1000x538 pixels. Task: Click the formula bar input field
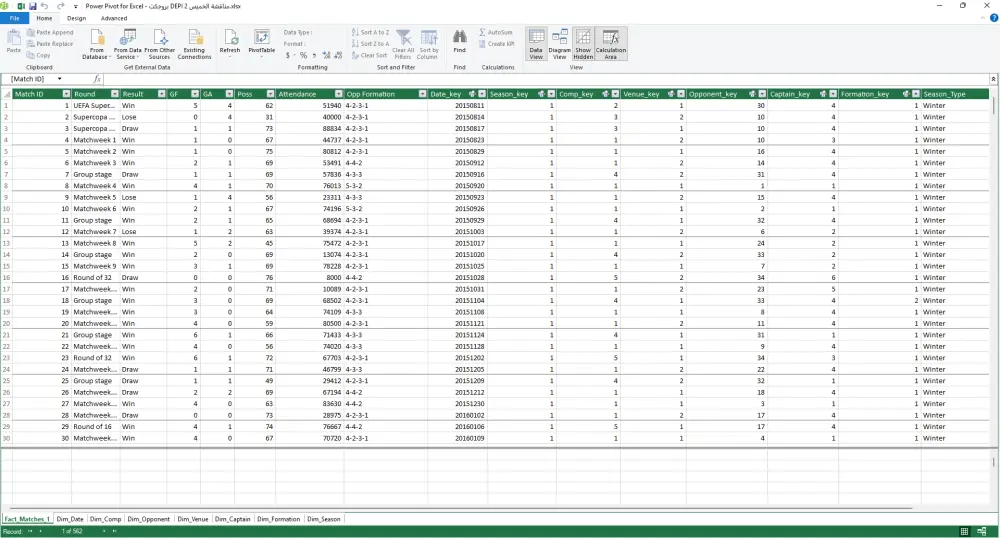546,79
